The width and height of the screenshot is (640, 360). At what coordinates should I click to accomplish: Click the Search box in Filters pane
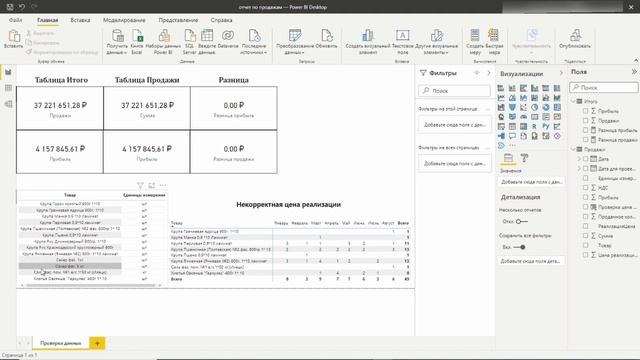coord(454,91)
